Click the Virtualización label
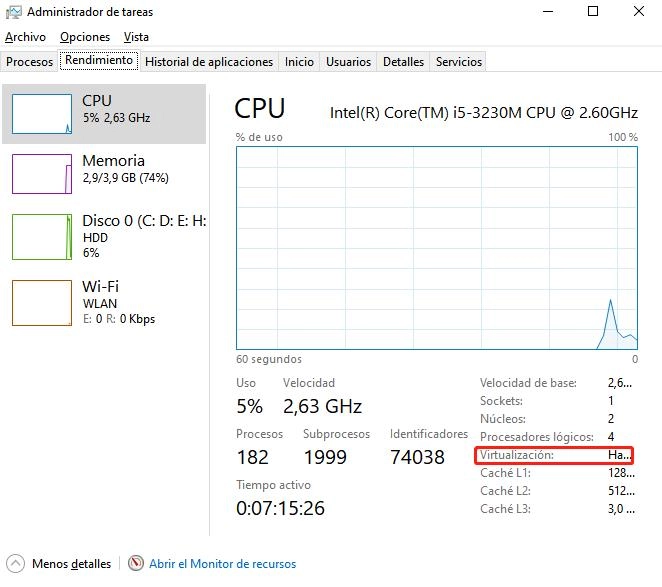The height and width of the screenshot is (587, 662). click(517, 455)
